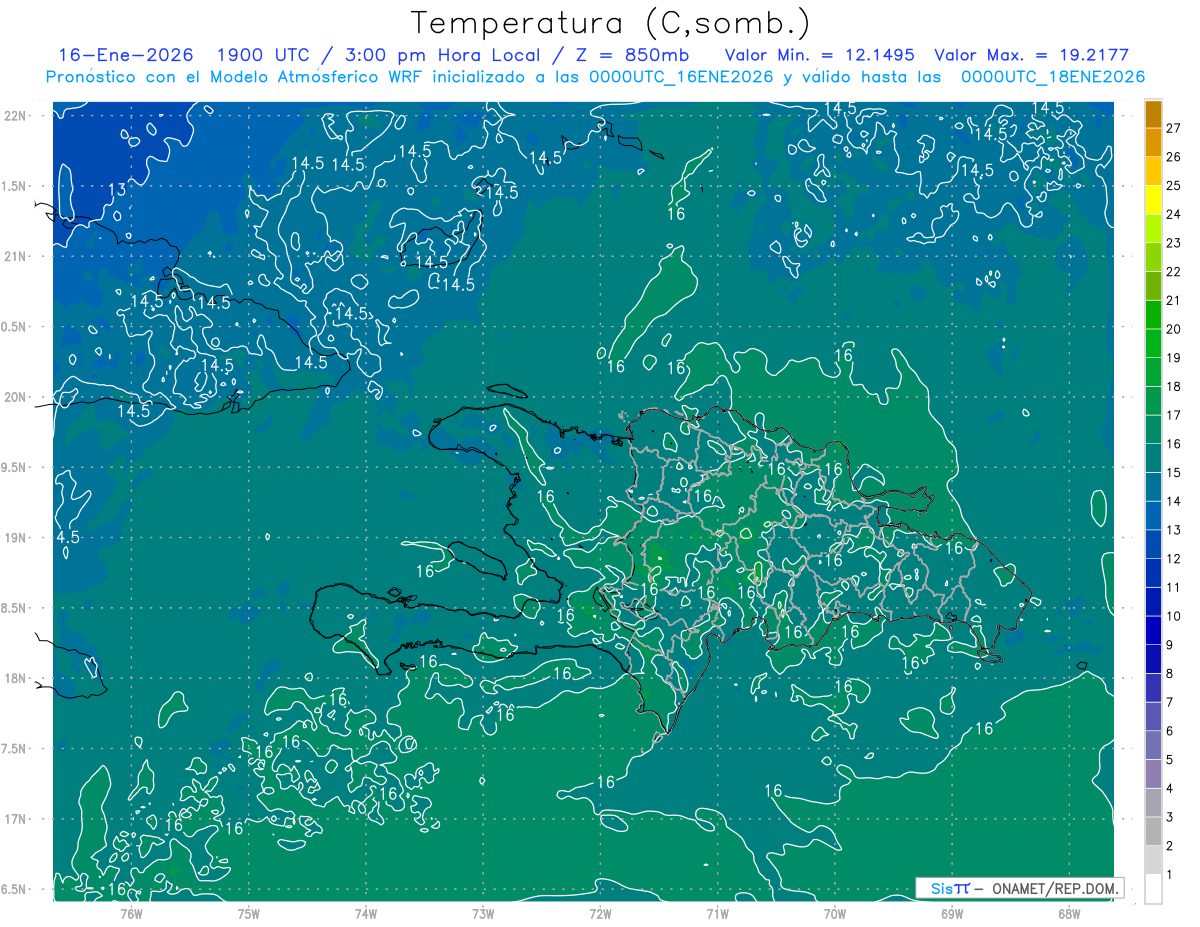Click the "76W" longitude axis label
Screen dimensions: 1200x927
point(131,913)
